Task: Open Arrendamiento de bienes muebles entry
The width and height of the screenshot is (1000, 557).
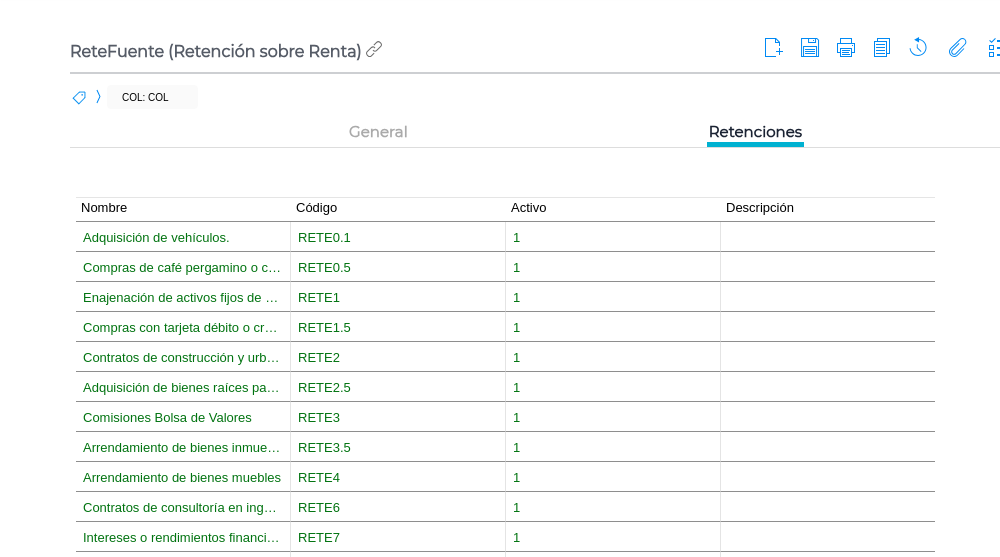Action: (x=182, y=477)
